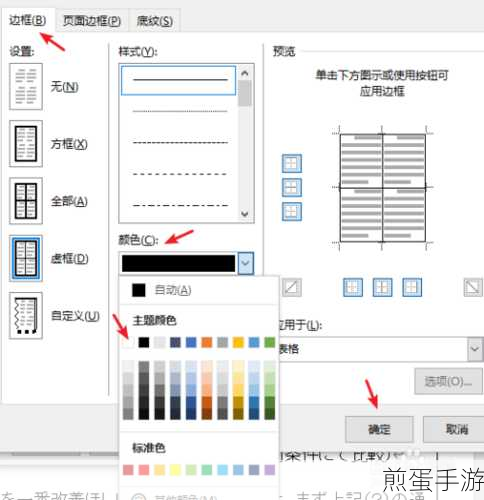The image size is (484, 500).
Task: Switch to the 底纹(S) tab
Action: (x=155, y=21)
